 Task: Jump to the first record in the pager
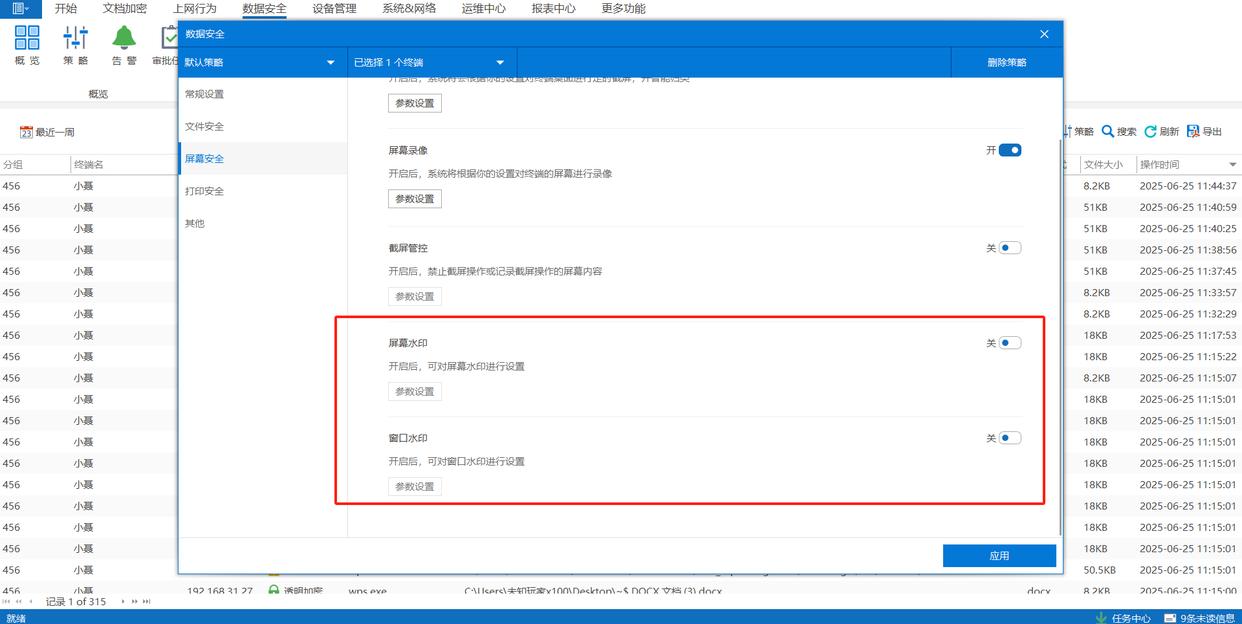7,602
